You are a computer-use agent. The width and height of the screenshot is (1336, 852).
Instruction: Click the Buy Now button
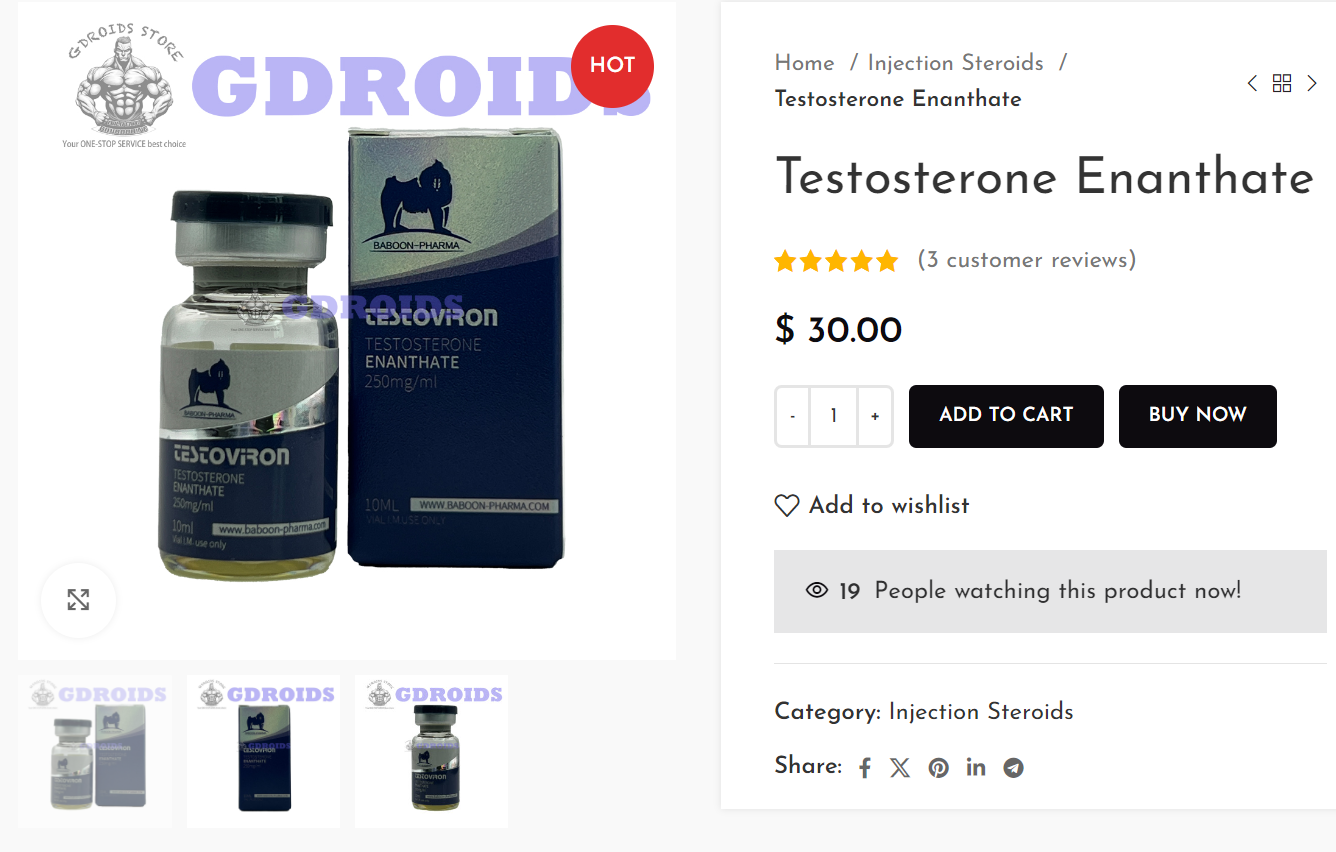[x=1198, y=416]
